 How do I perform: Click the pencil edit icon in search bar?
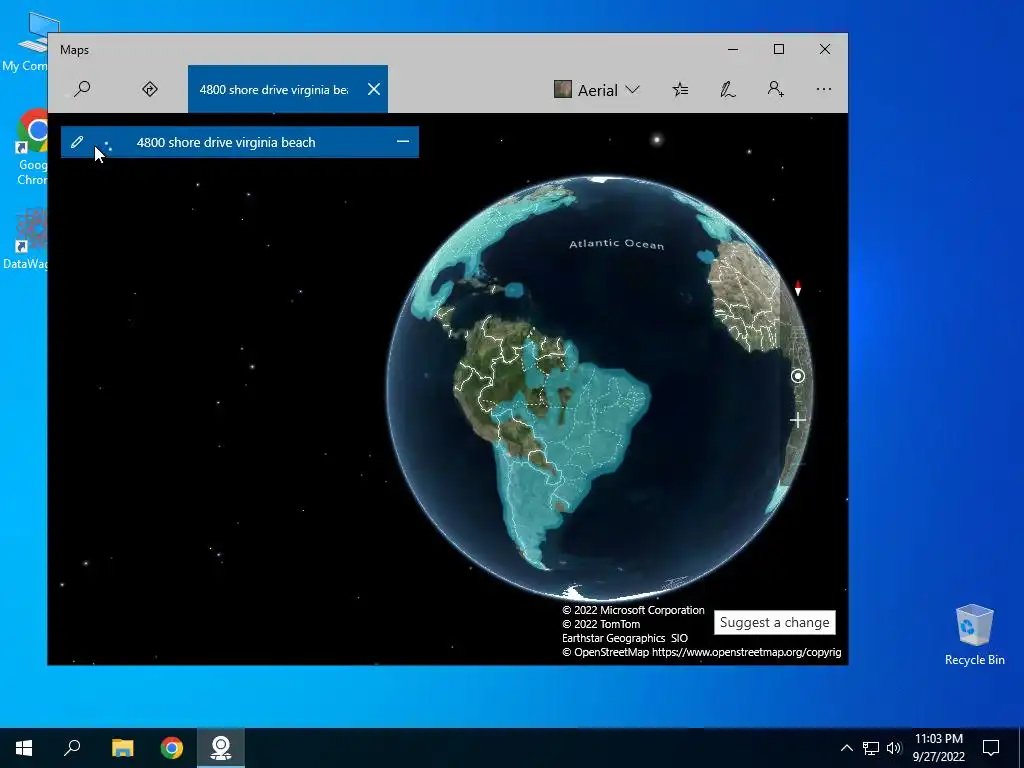coord(77,142)
